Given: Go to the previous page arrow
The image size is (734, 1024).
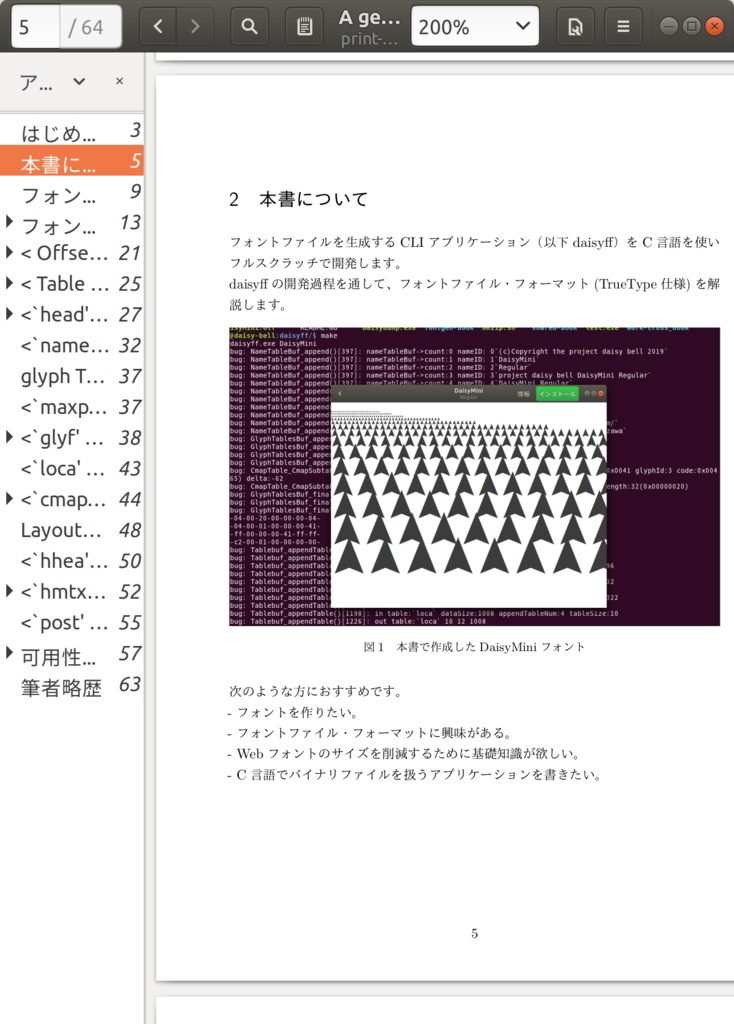Looking at the screenshot, I should [157, 26].
